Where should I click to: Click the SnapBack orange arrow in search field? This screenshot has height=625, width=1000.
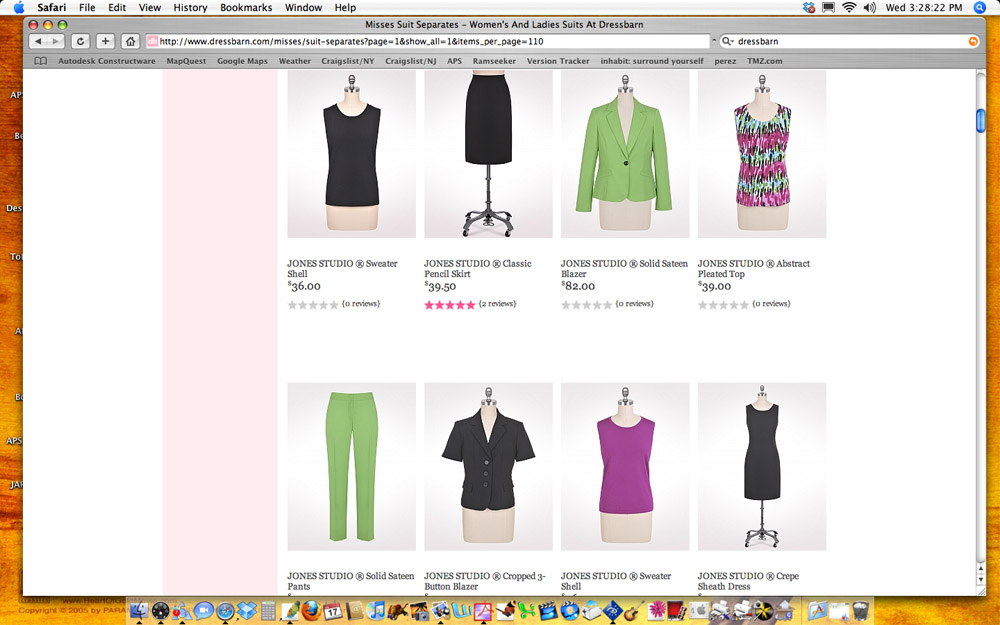click(x=973, y=41)
